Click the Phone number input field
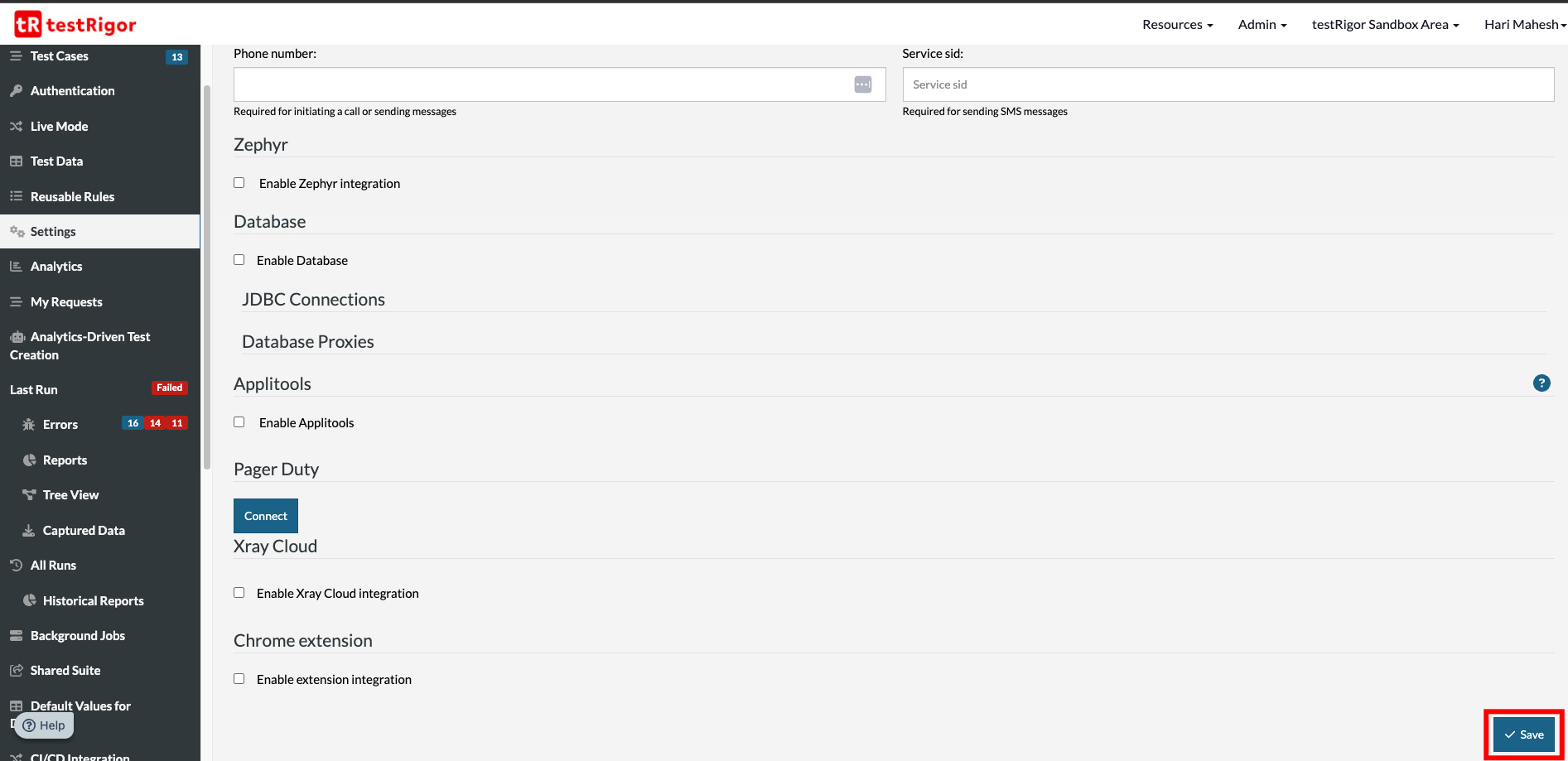This screenshot has width=1568, height=761. click(559, 84)
